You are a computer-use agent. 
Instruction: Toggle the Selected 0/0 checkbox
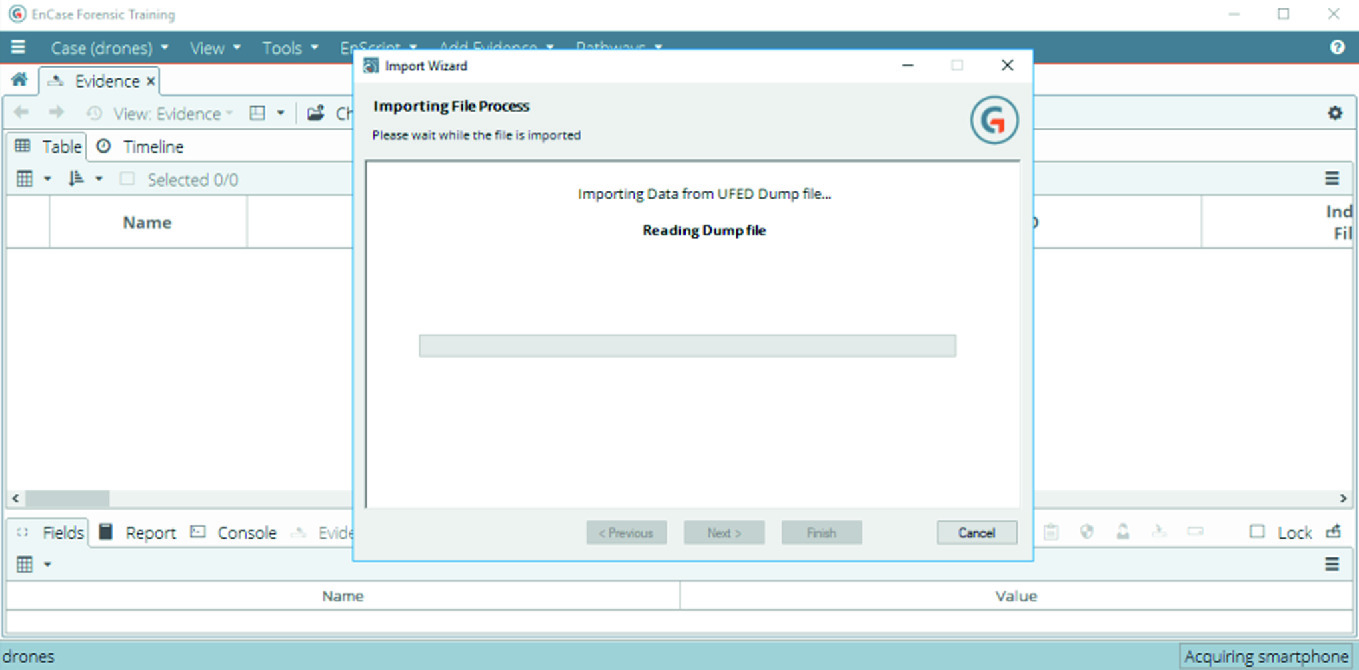pos(127,179)
